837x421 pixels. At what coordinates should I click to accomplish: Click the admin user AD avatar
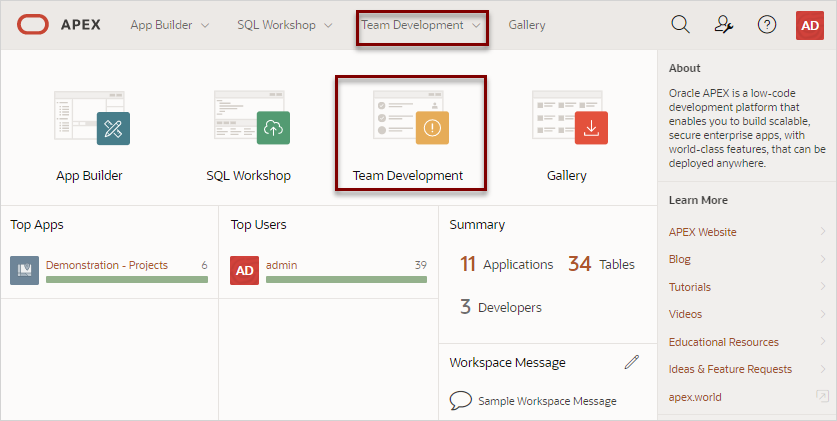pos(244,270)
